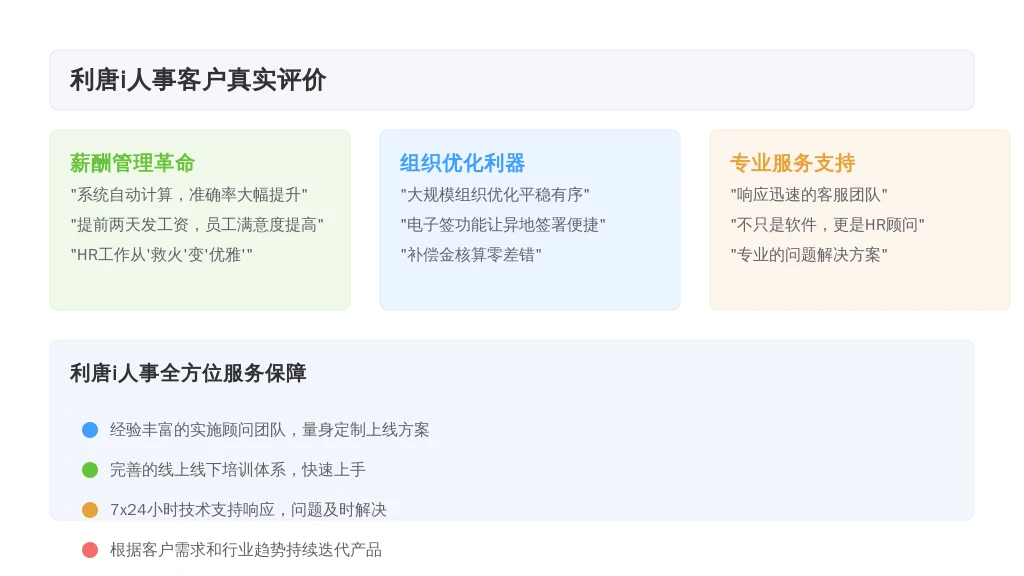Click quote "响应迅速的客服团队"
The image size is (1024, 576).
[x=809, y=195]
